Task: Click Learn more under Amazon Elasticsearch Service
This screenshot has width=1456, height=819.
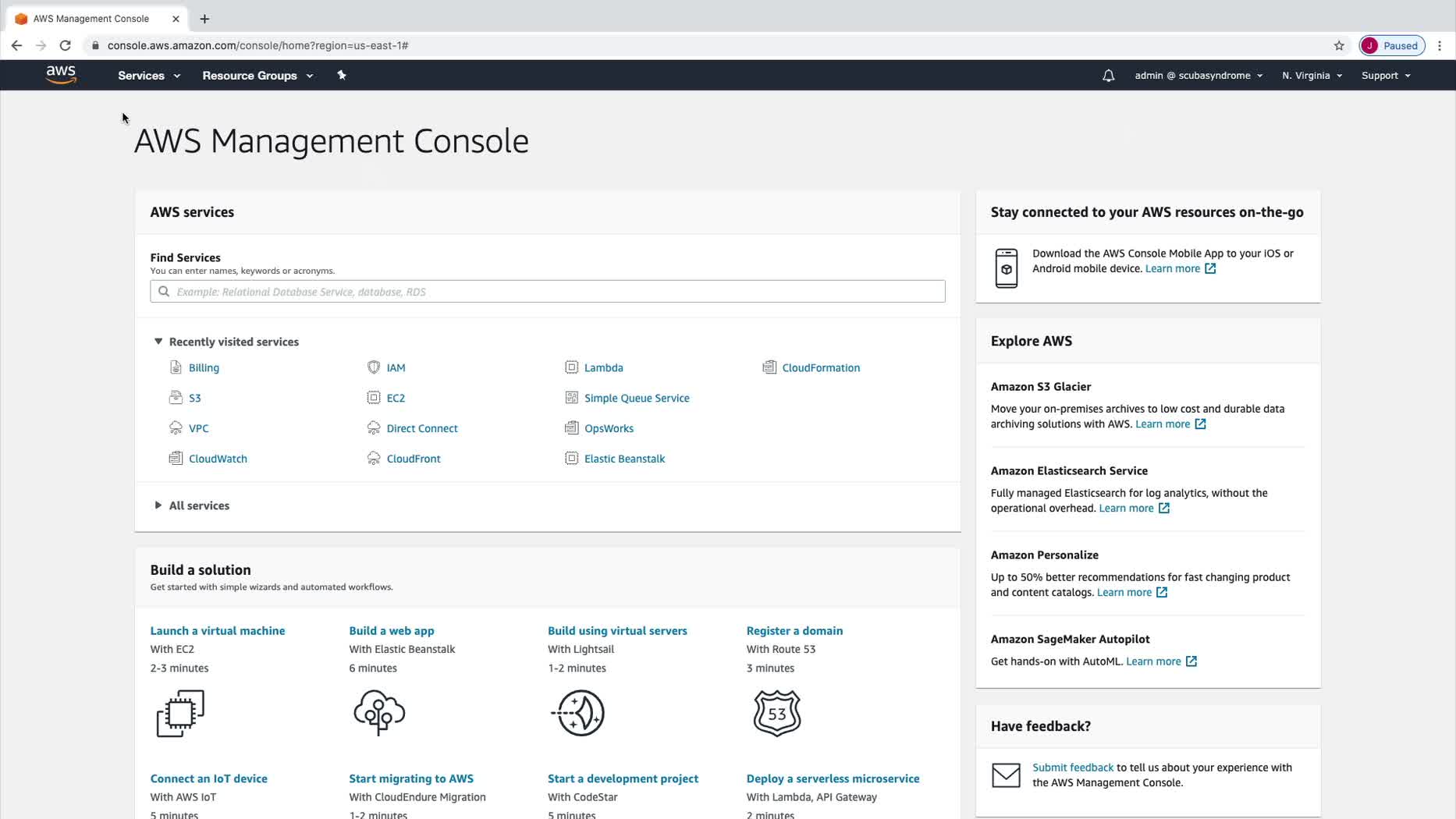Action: point(1135,509)
